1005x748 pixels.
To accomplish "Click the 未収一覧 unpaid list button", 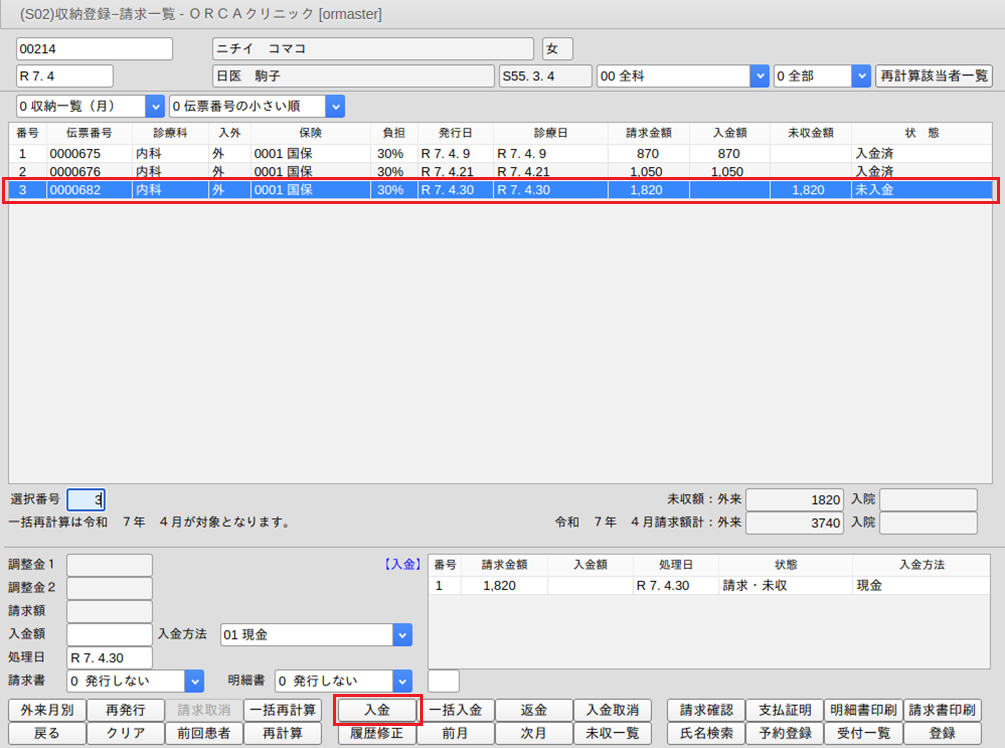I will [612, 733].
